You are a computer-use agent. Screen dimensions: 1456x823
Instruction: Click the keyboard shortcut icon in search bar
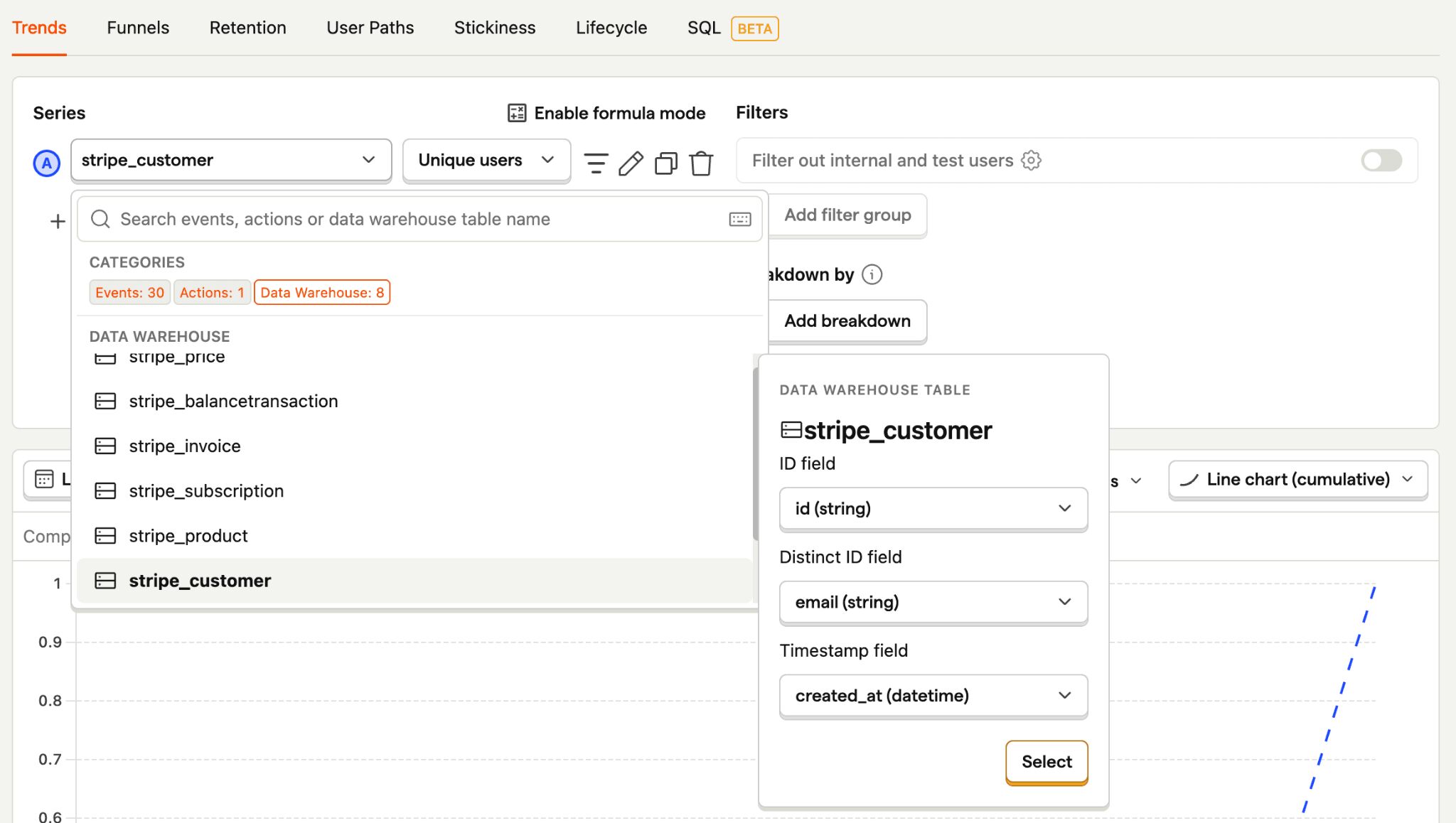[x=740, y=219]
